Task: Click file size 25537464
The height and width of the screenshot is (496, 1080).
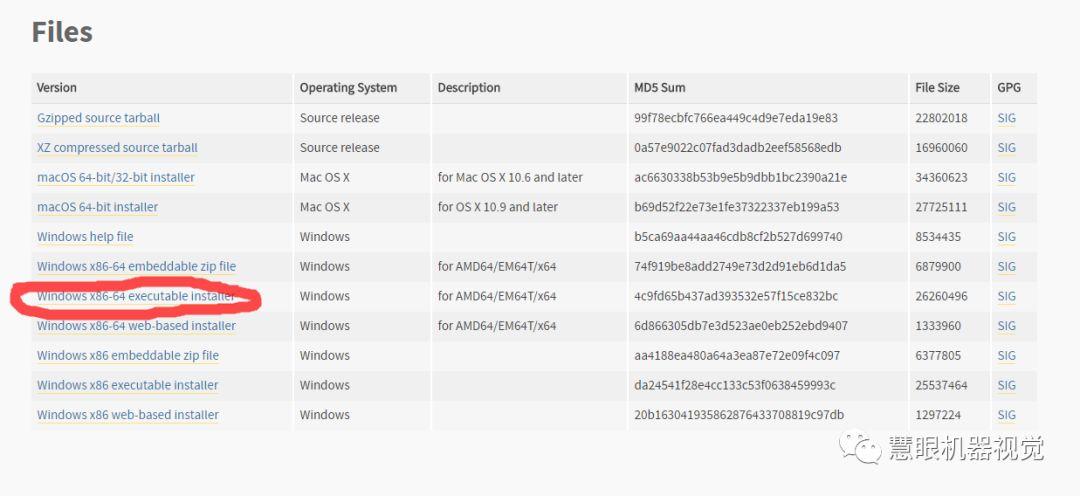Action: tap(941, 385)
